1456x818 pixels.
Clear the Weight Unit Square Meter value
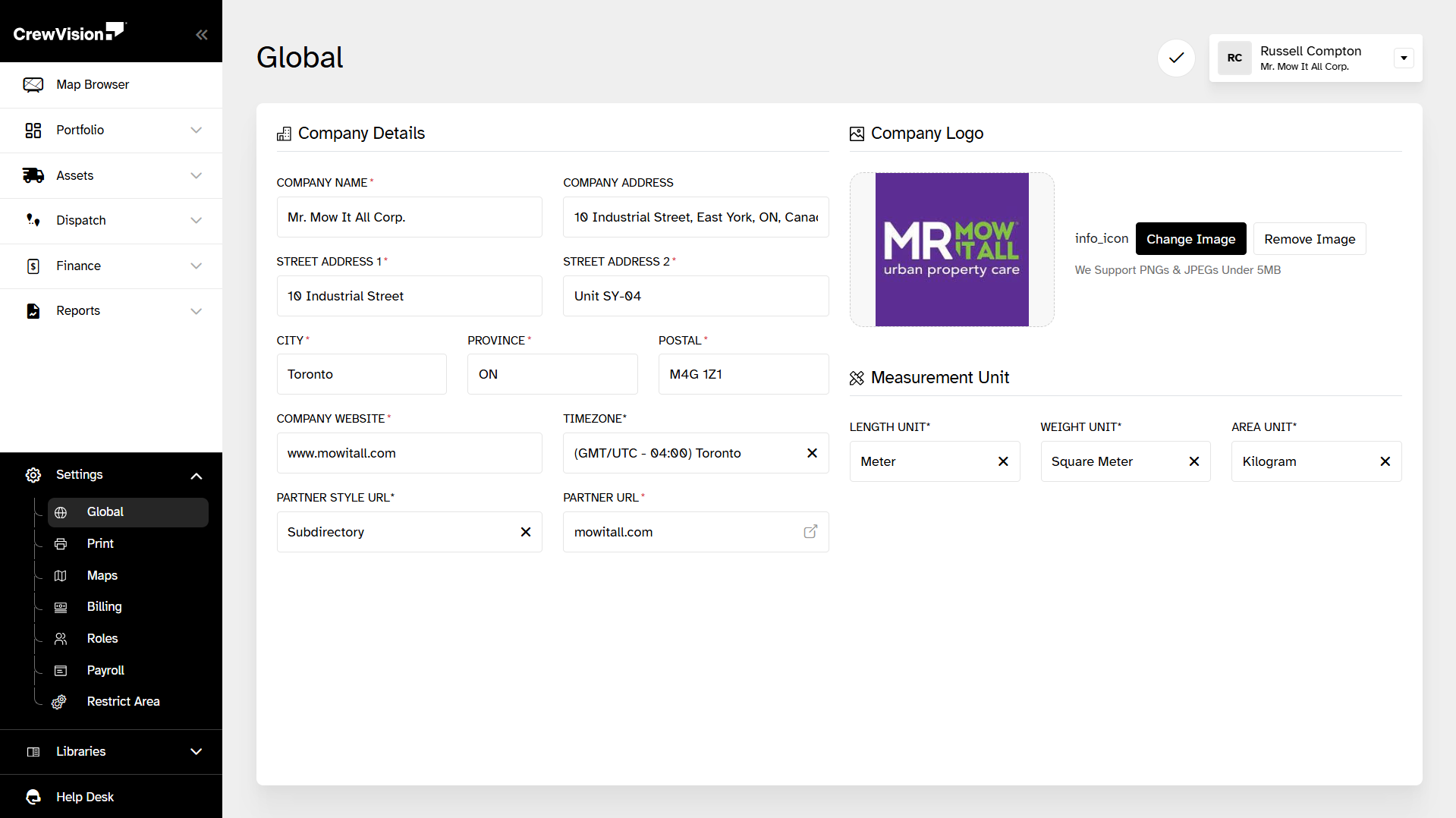(x=1194, y=461)
